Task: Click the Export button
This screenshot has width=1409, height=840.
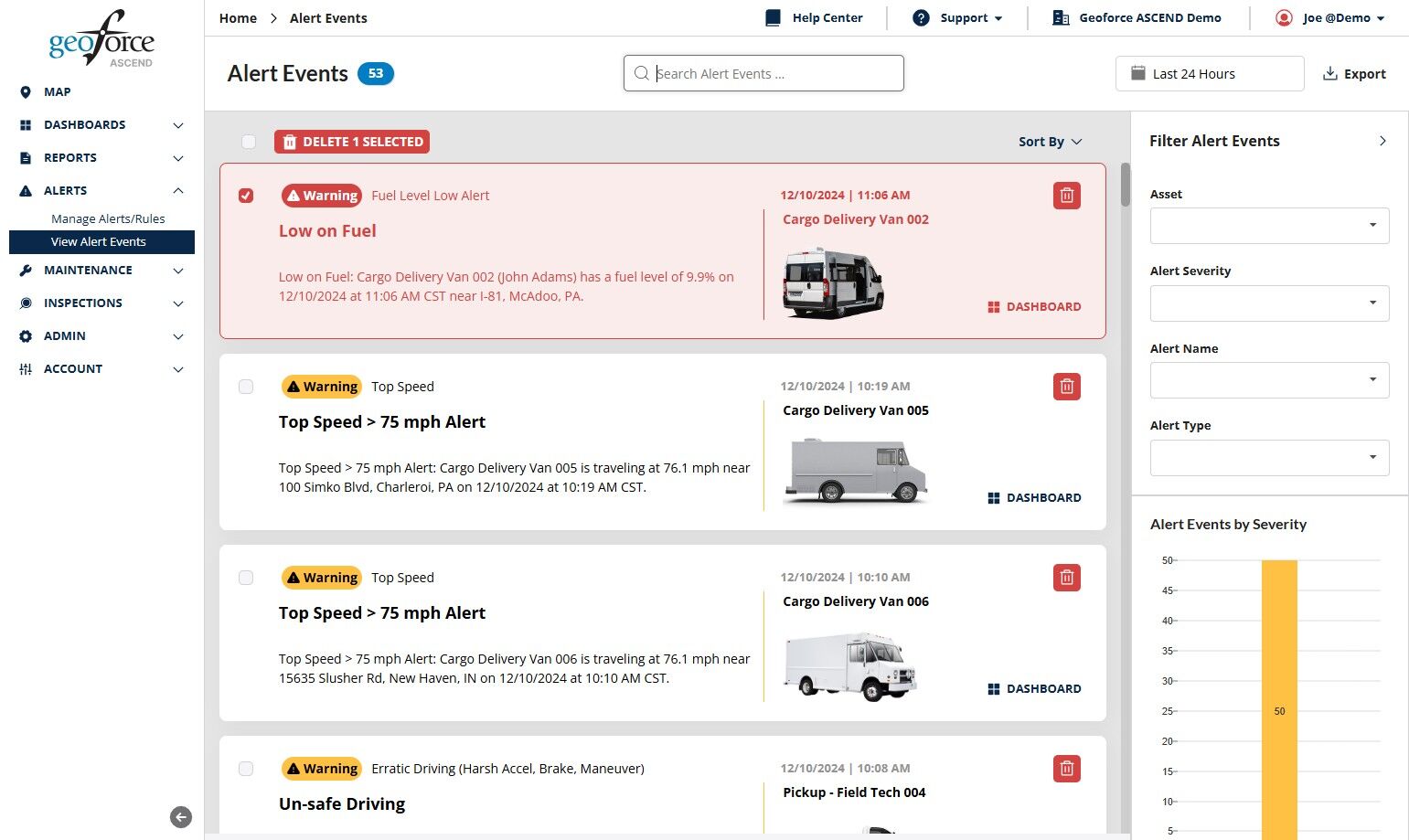Action: coord(1354,74)
